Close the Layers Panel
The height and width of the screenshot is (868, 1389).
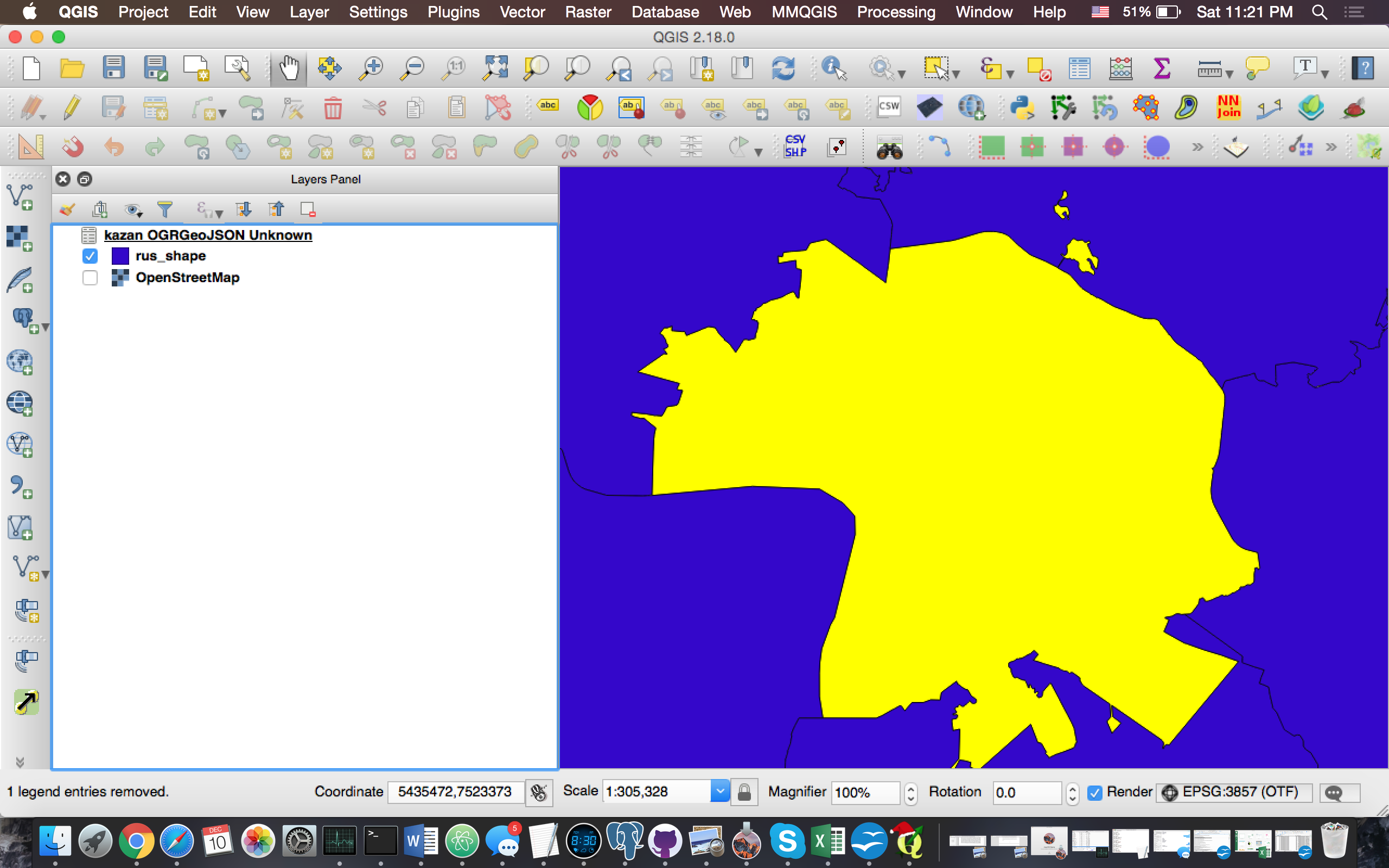coord(63,179)
